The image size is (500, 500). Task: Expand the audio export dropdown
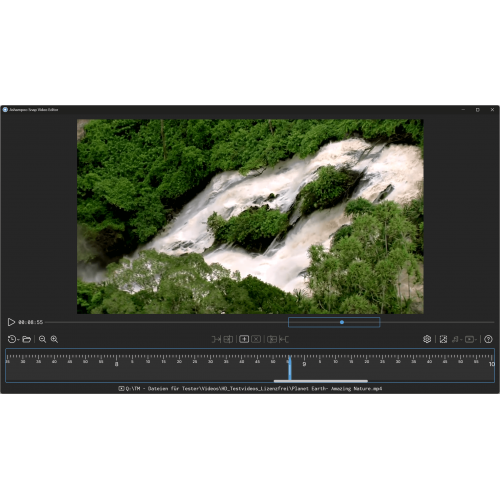[461, 340]
